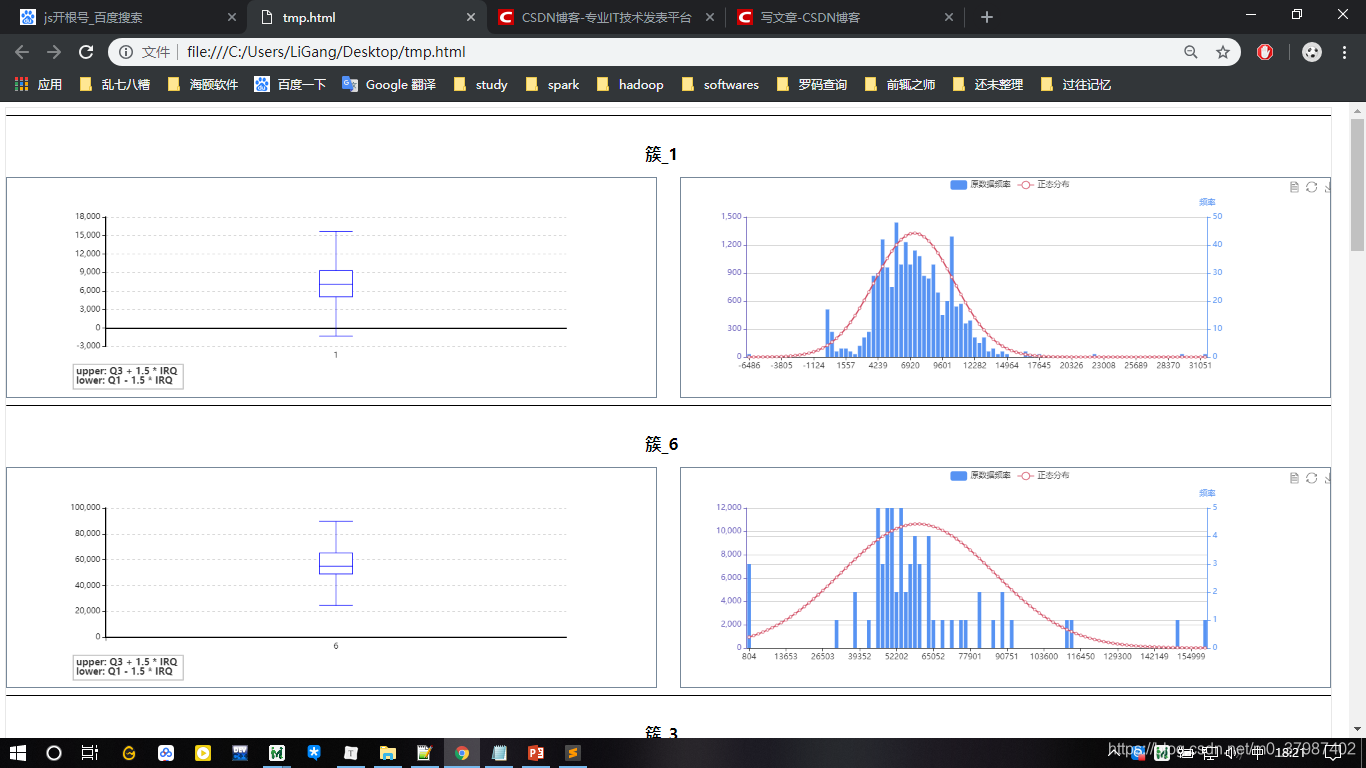Open the zoom magnifier in address bar

coord(1191,52)
